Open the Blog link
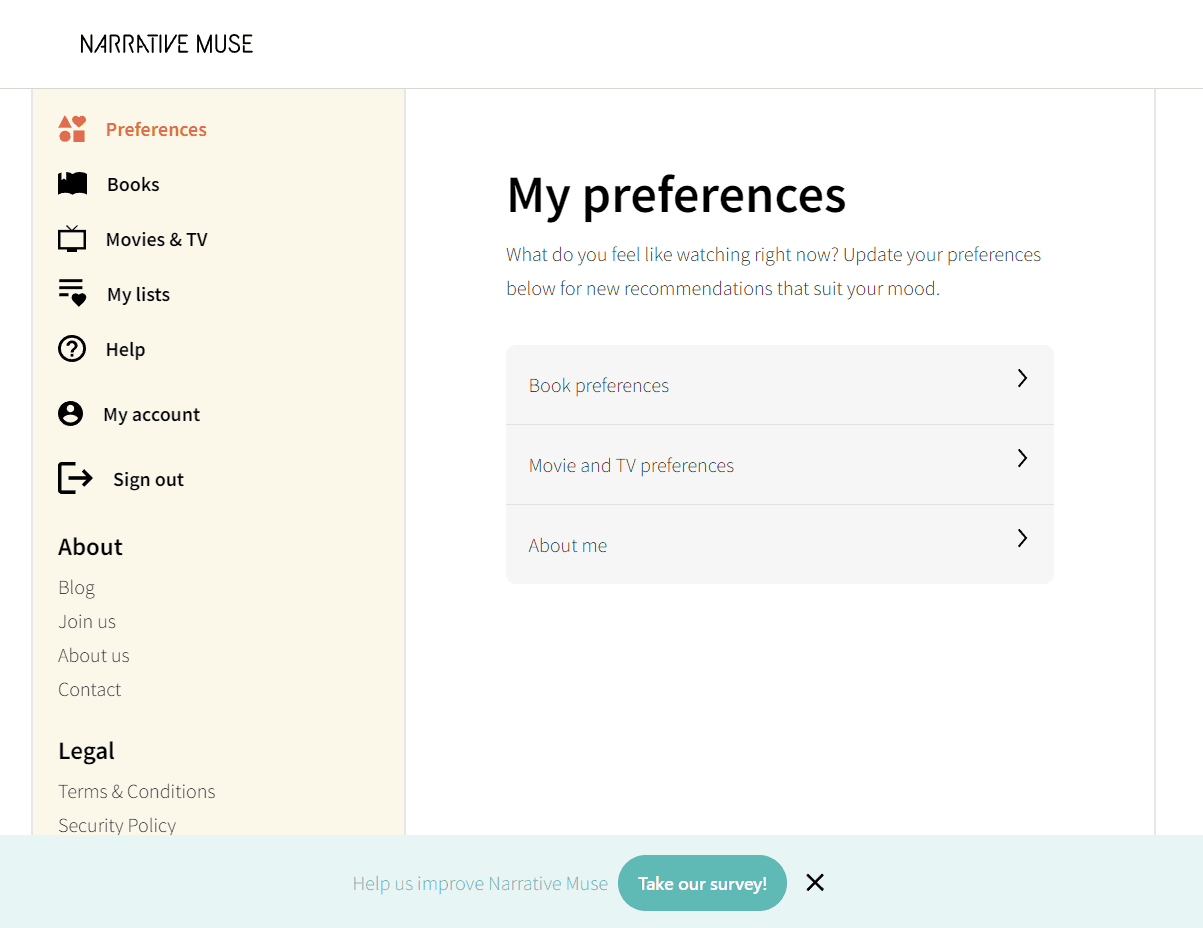The width and height of the screenshot is (1203, 928). coord(76,587)
